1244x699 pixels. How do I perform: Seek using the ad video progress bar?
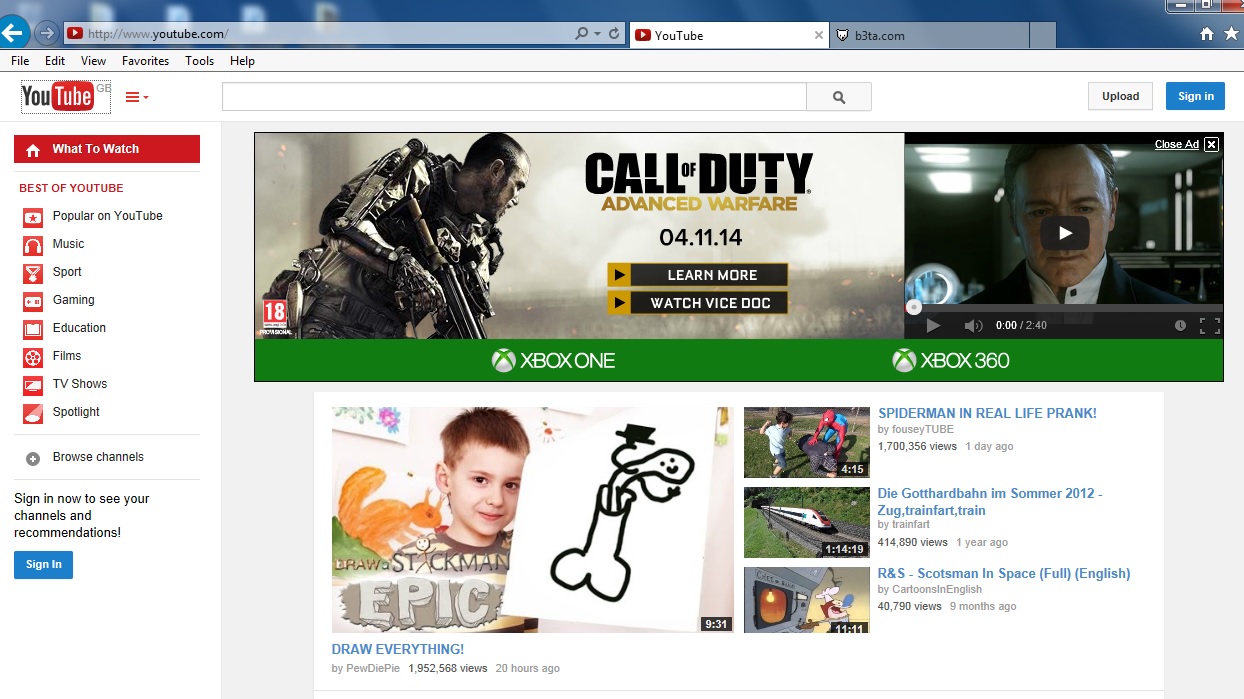1064,308
